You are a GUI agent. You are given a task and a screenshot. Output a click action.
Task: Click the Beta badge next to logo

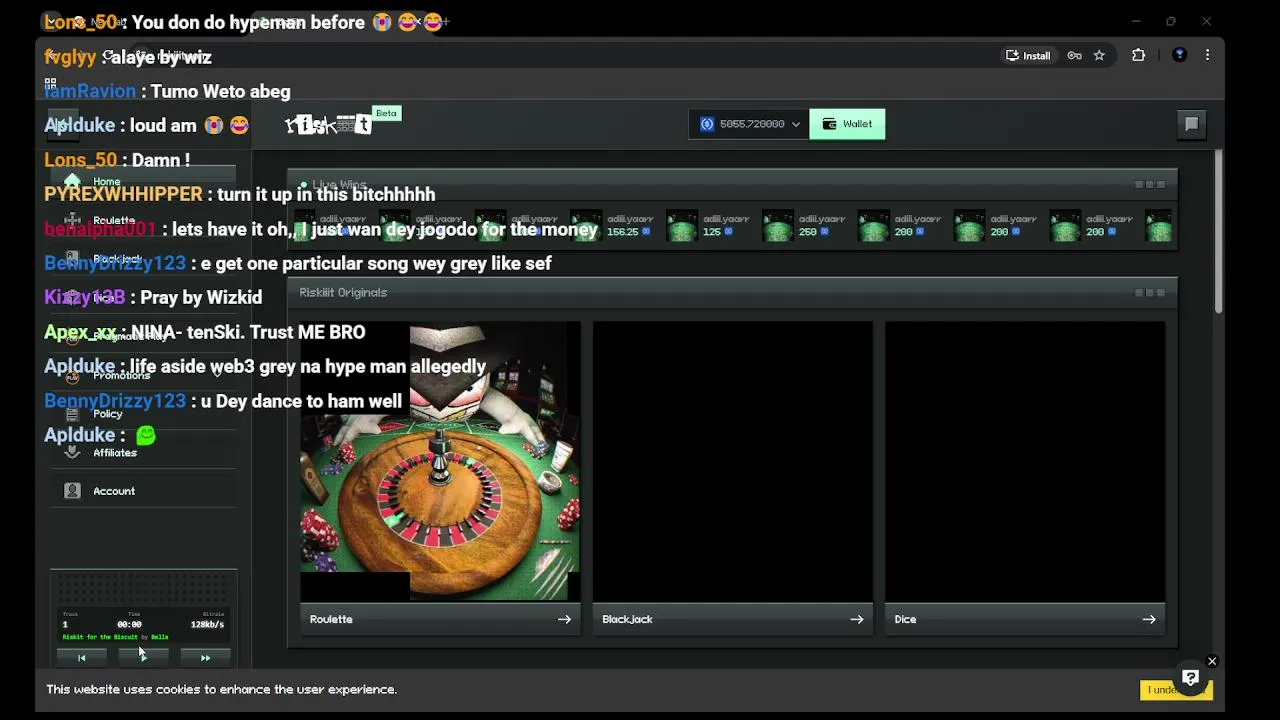pyautogui.click(x=386, y=113)
